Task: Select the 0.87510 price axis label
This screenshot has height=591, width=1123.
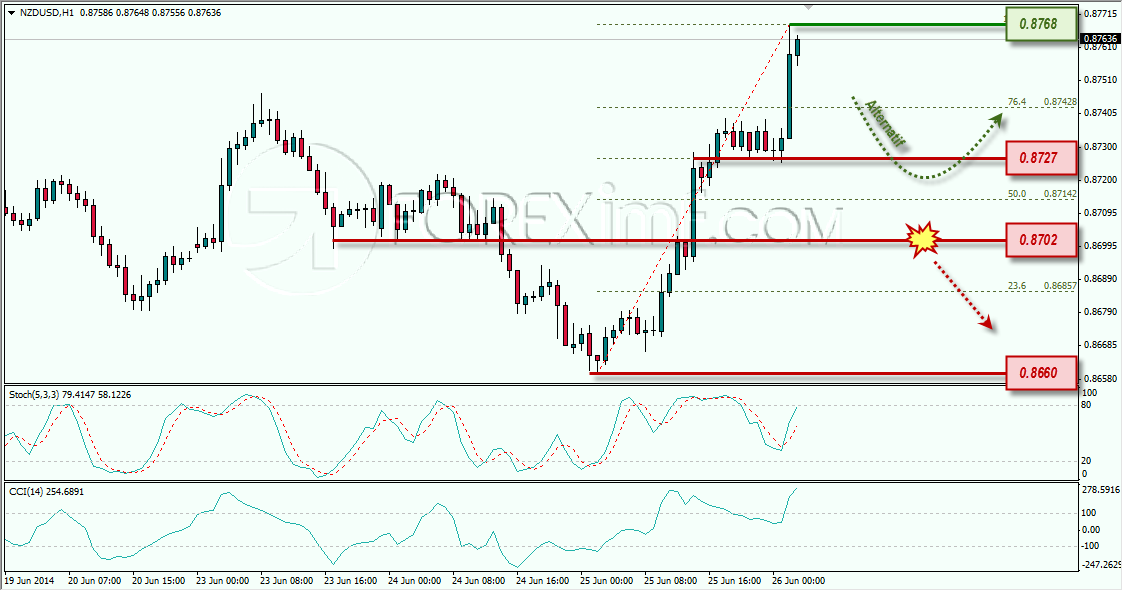Action: coord(1101,80)
